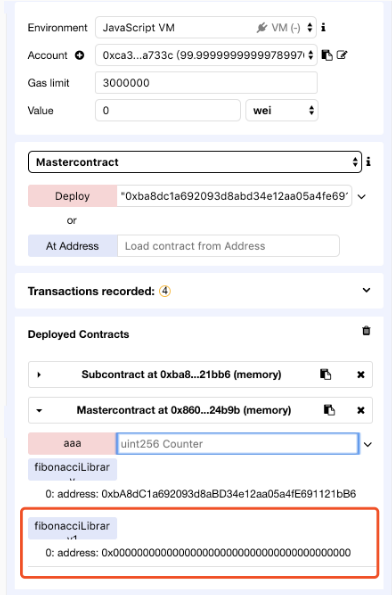Click the first fibonacciLibrary getter button
Viewport: 392px width, 595px height.
tap(72, 469)
